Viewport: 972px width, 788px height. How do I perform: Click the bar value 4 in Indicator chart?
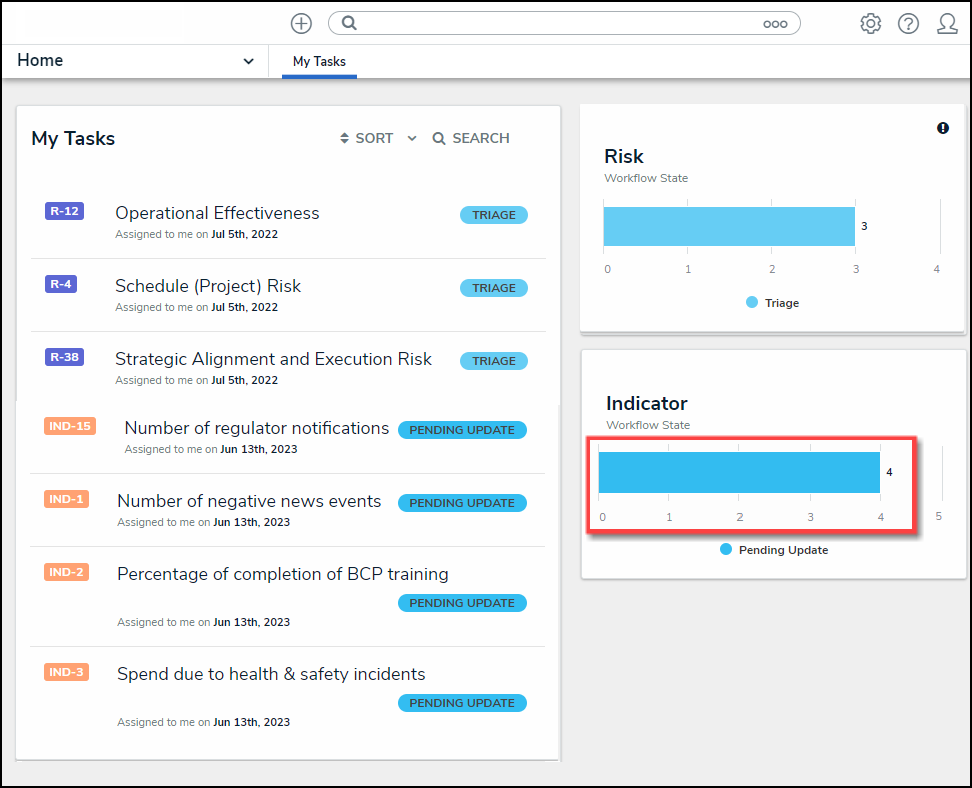(x=889, y=472)
